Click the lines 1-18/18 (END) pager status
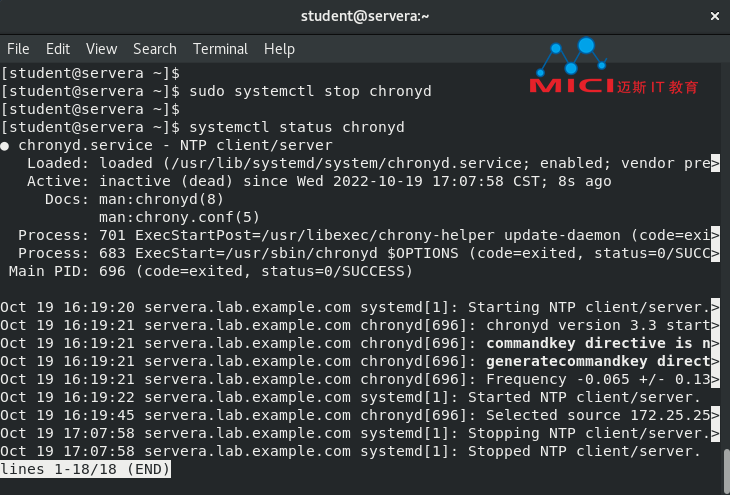 [85, 469]
